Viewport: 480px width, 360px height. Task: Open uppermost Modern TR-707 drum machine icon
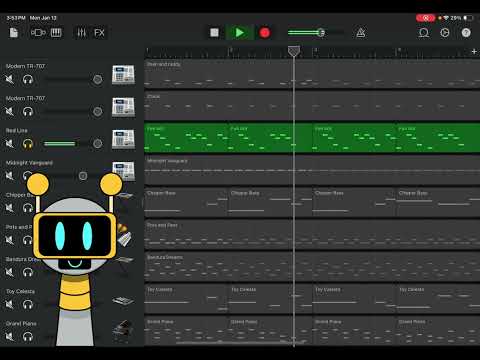click(x=123, y=75)
